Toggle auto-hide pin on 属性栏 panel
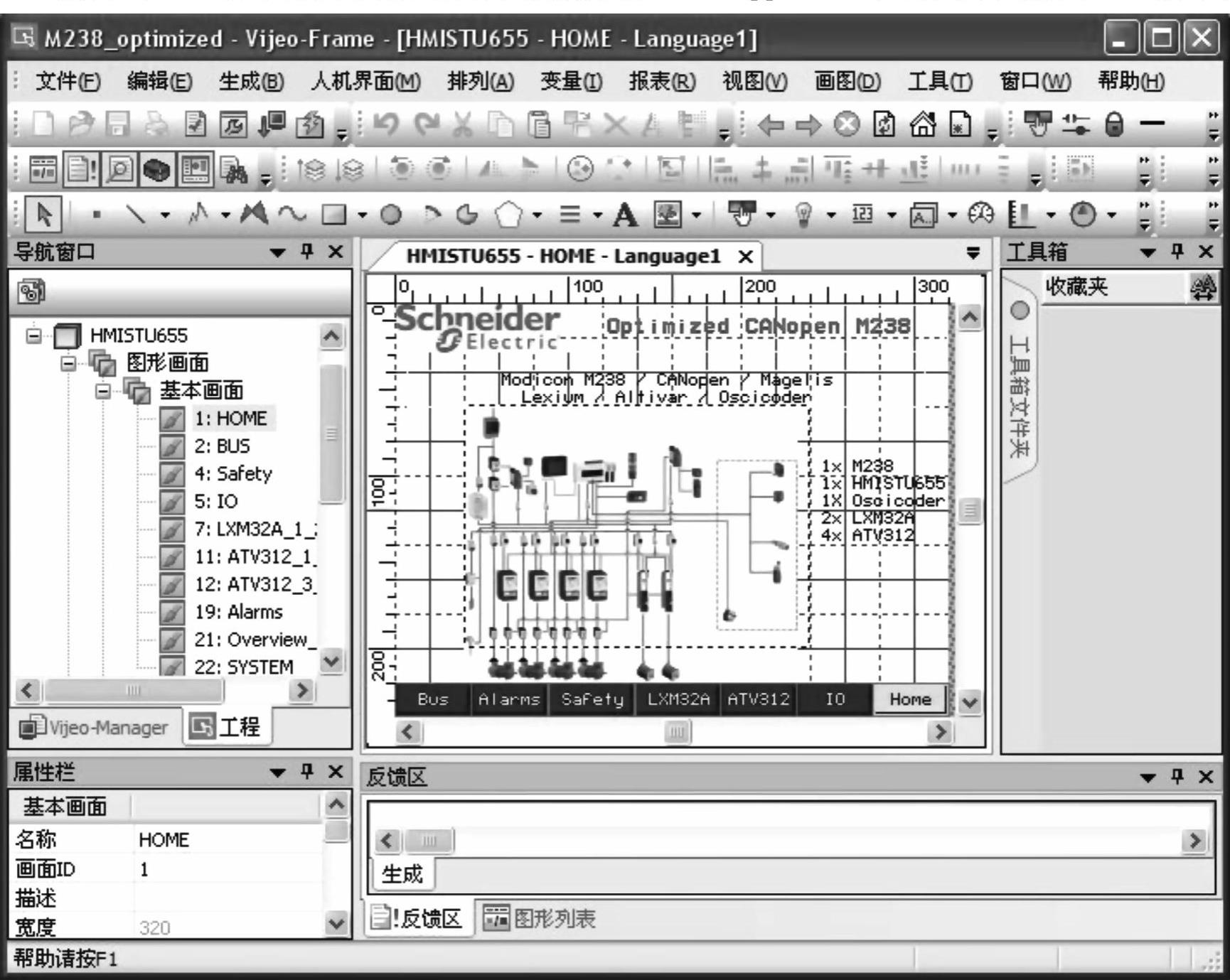 click(307, 772)
